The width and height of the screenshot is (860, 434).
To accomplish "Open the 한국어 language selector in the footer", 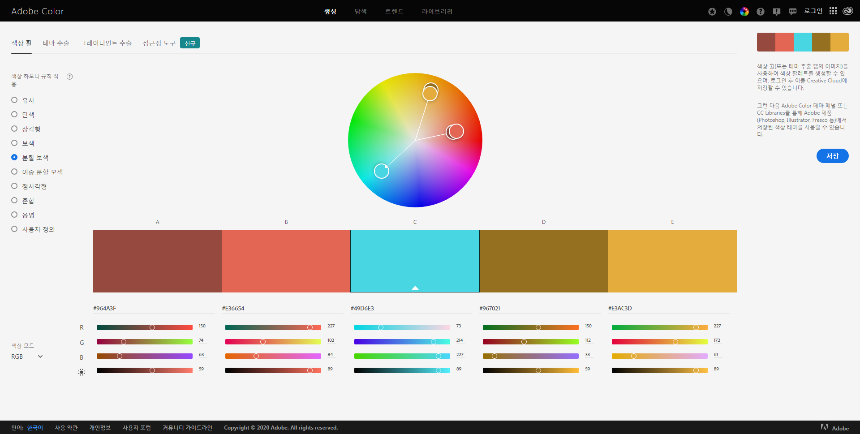I will point(35,427).
